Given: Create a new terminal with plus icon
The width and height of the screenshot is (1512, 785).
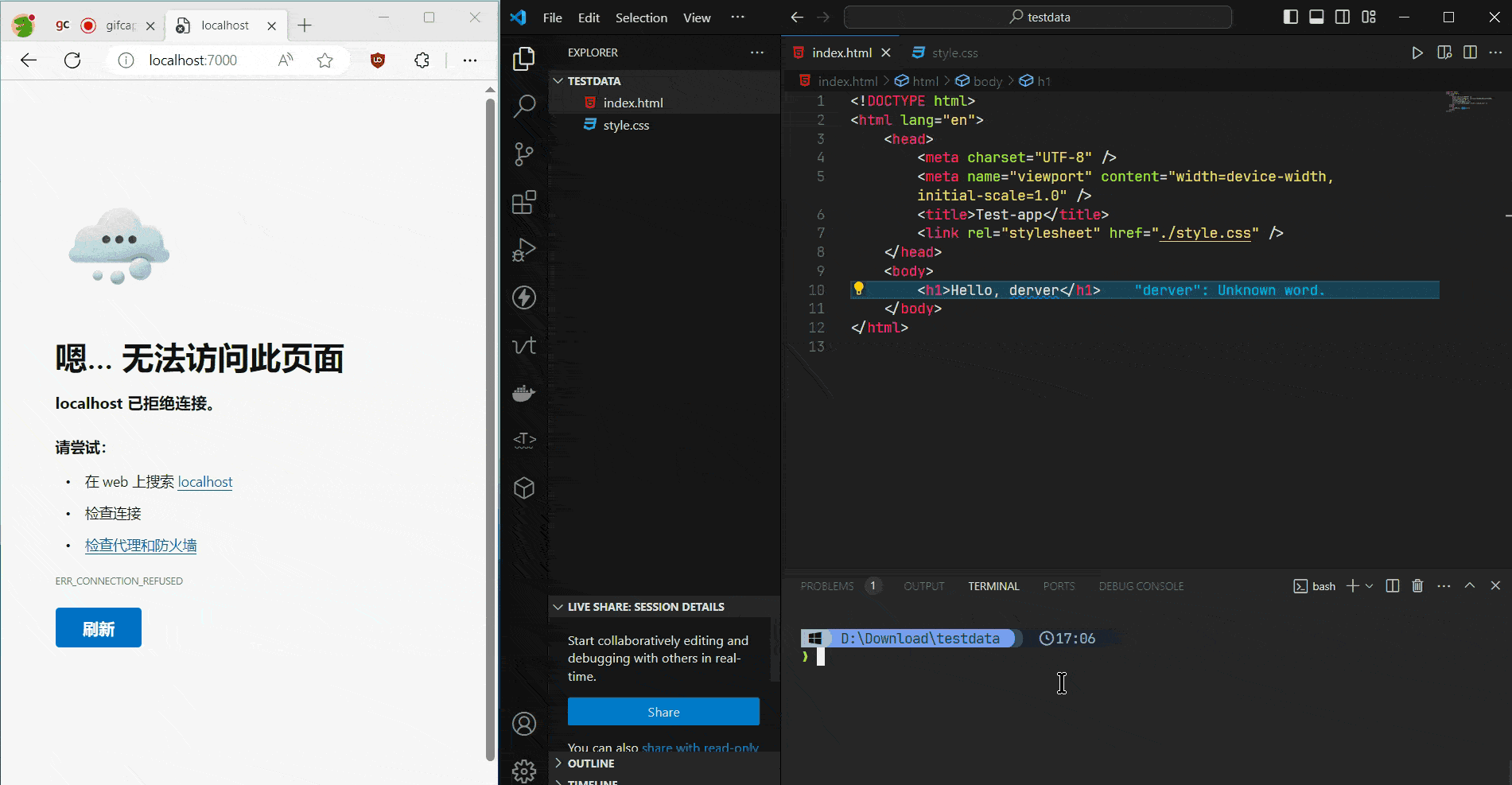Looking at the screenshot, I should [x=1352, y=586].
